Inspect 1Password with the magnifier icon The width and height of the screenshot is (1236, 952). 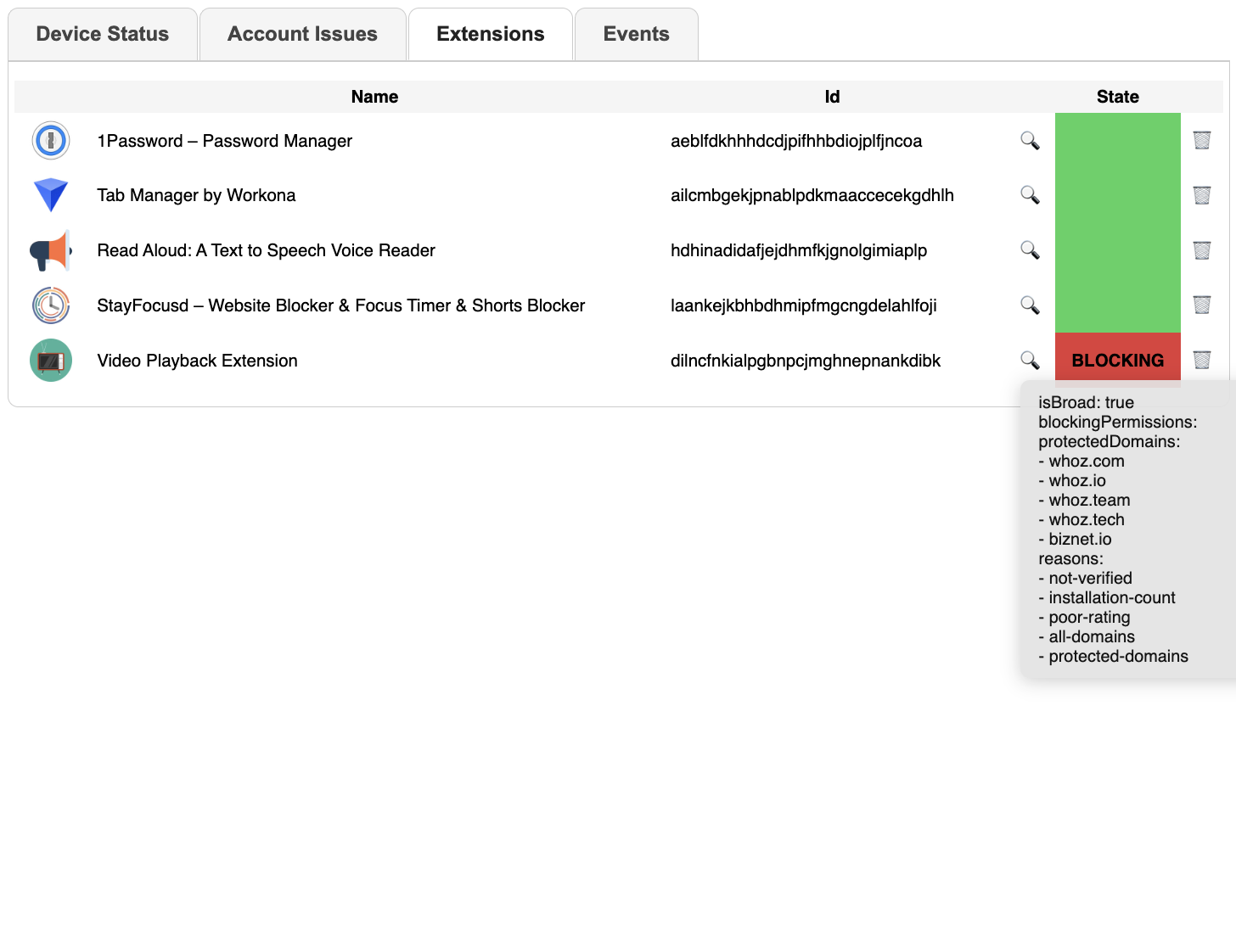pos(1029,141)
